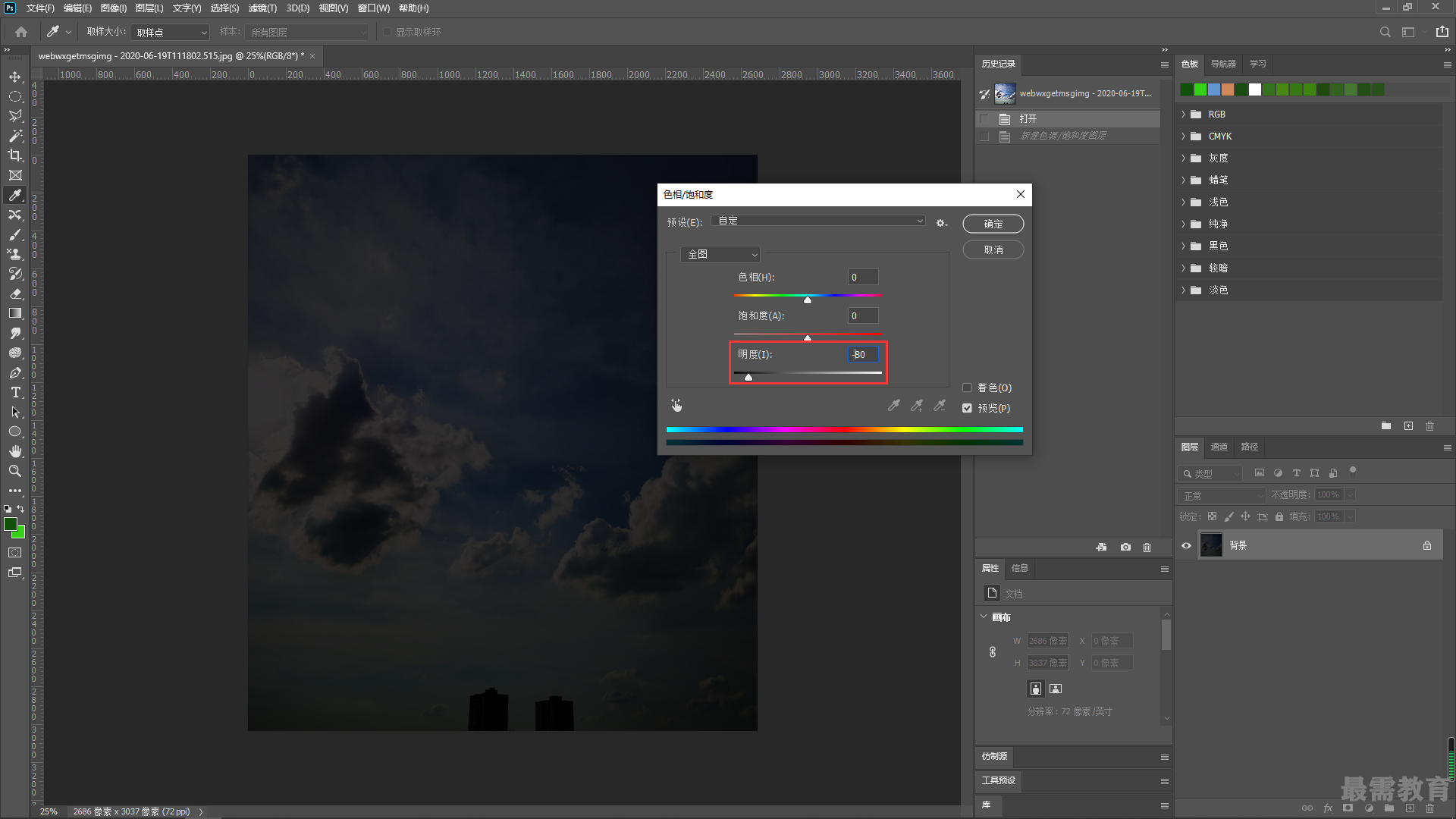Click the Home icon in options bar
Screen dimensions: 1456x819
click(x=21, y=32)
